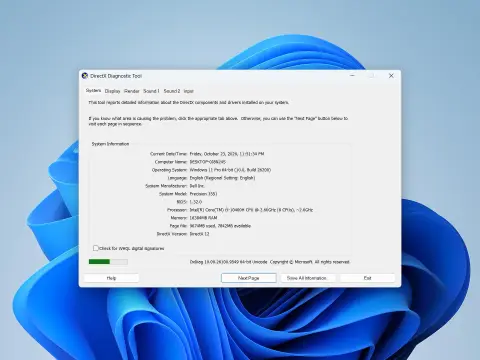
Task: Click the System Model Precision value
Action: (x=203, y=194)
